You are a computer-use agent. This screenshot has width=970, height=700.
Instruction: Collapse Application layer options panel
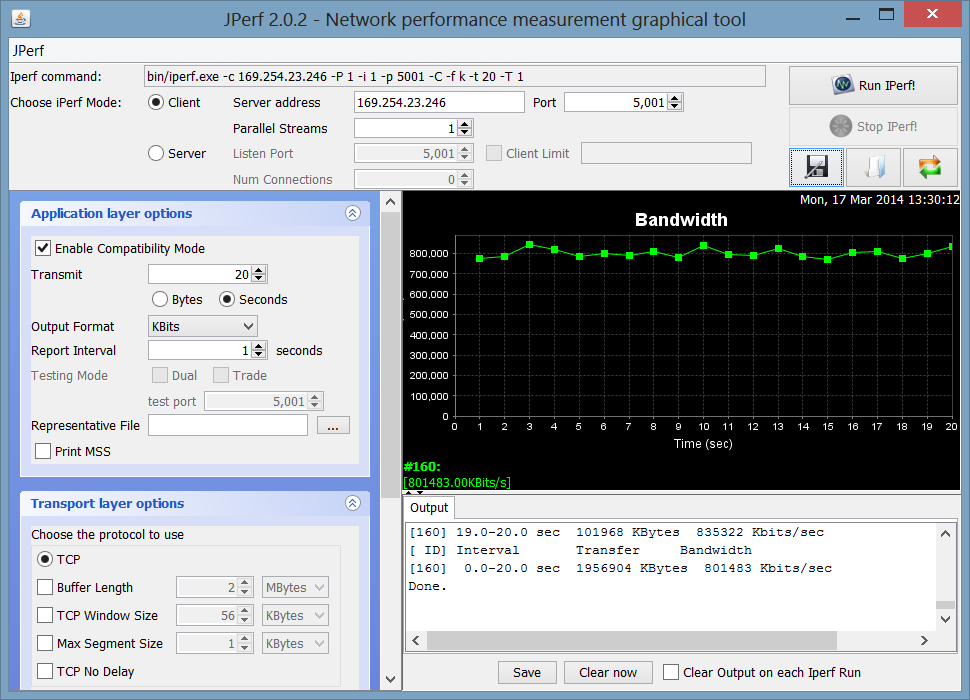point(353,213)
